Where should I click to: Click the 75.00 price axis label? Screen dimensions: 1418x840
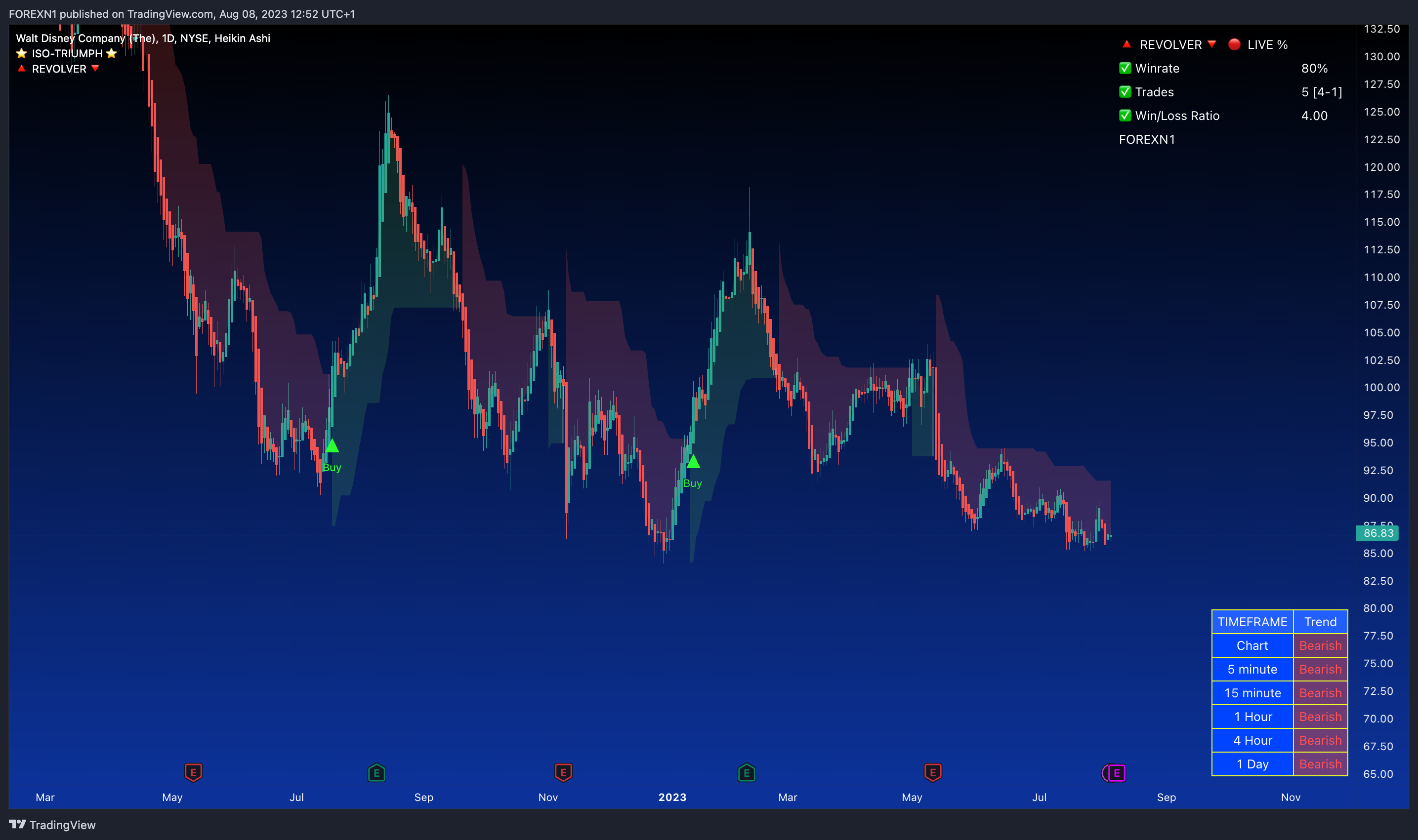(1378, 663)
